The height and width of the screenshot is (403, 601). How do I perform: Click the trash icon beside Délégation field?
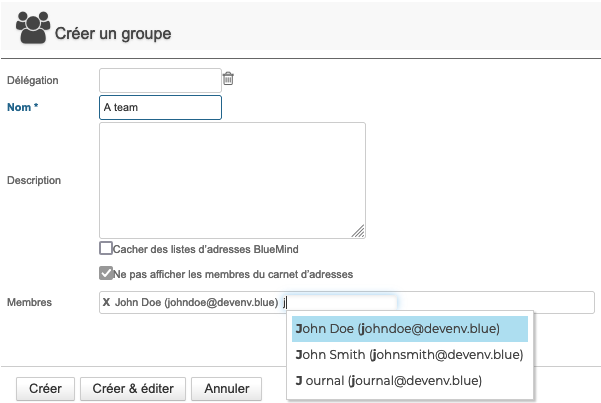pyautogui.click(x=228, y=78)
